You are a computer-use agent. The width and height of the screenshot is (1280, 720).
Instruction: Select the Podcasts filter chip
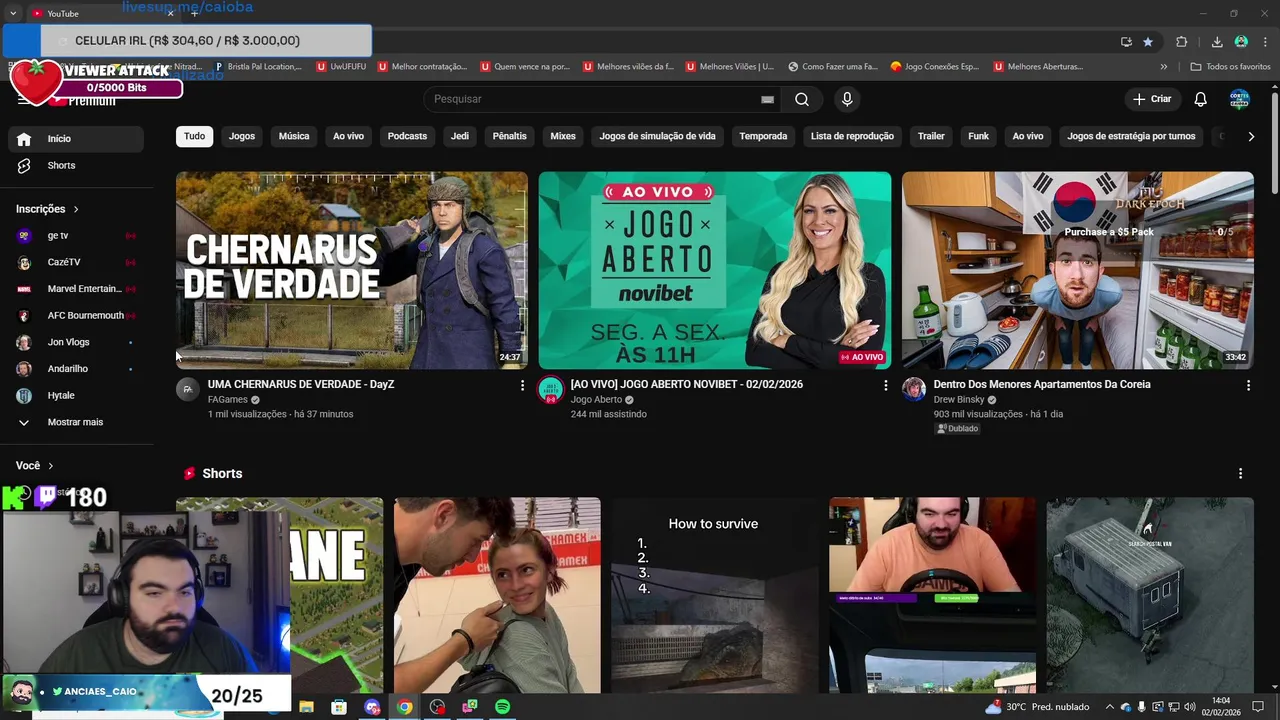tap(407, 136)
